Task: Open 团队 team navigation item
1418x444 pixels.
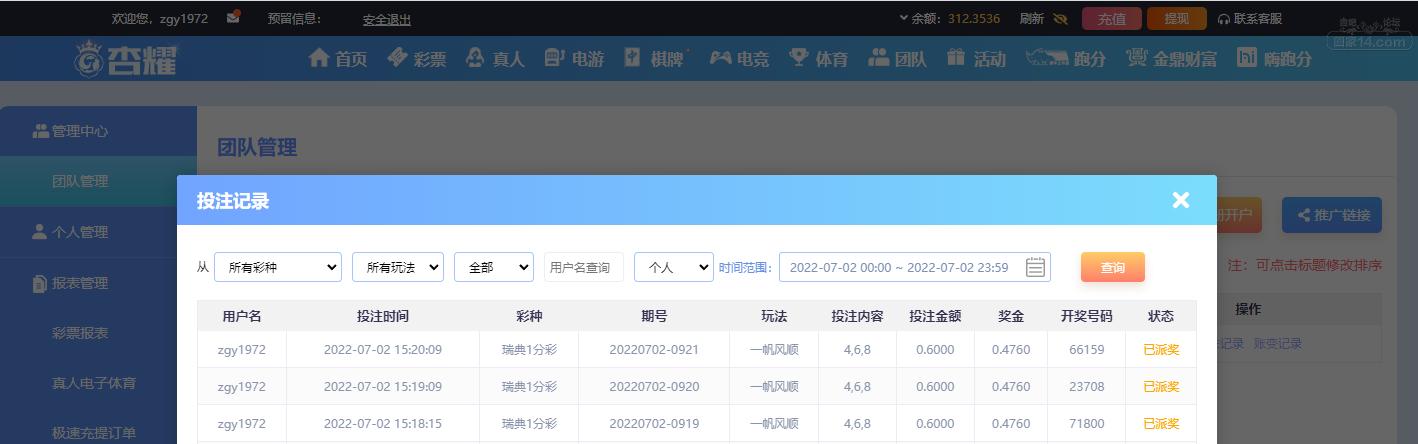Action: tap(897, 59)
